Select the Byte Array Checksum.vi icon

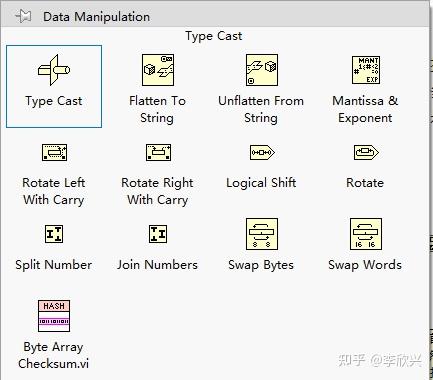pos(54,316)
